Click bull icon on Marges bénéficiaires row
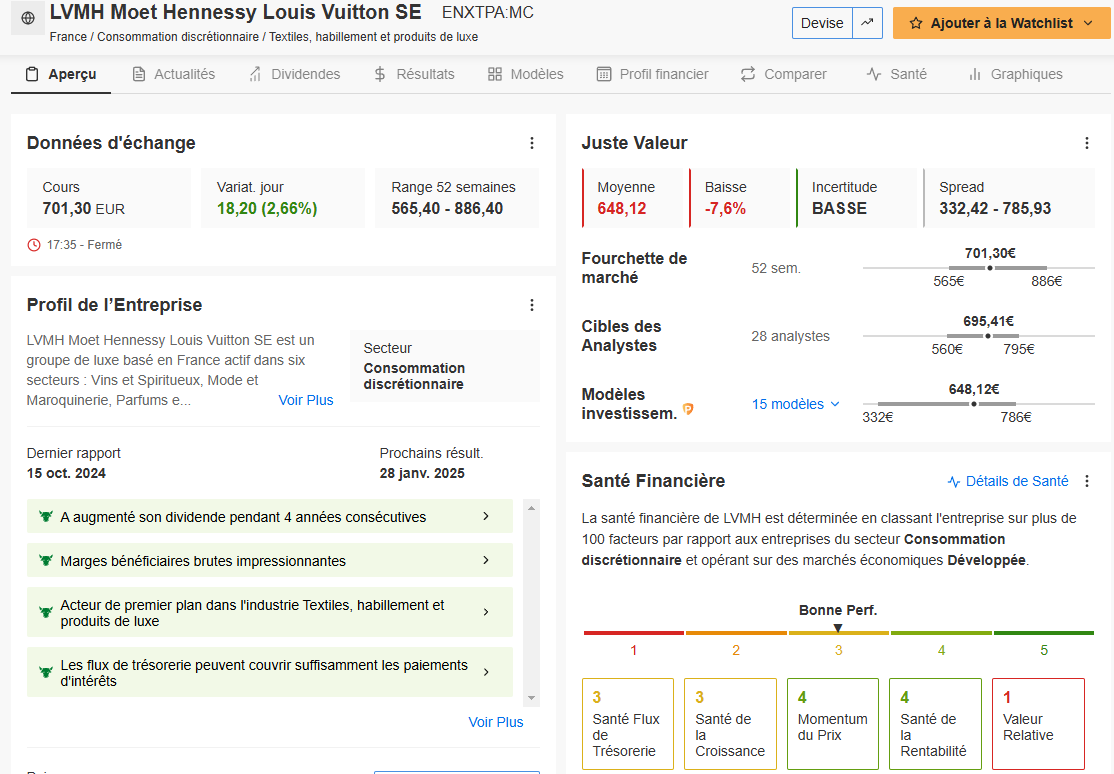 pyautogui.click(x=45, y=561)
